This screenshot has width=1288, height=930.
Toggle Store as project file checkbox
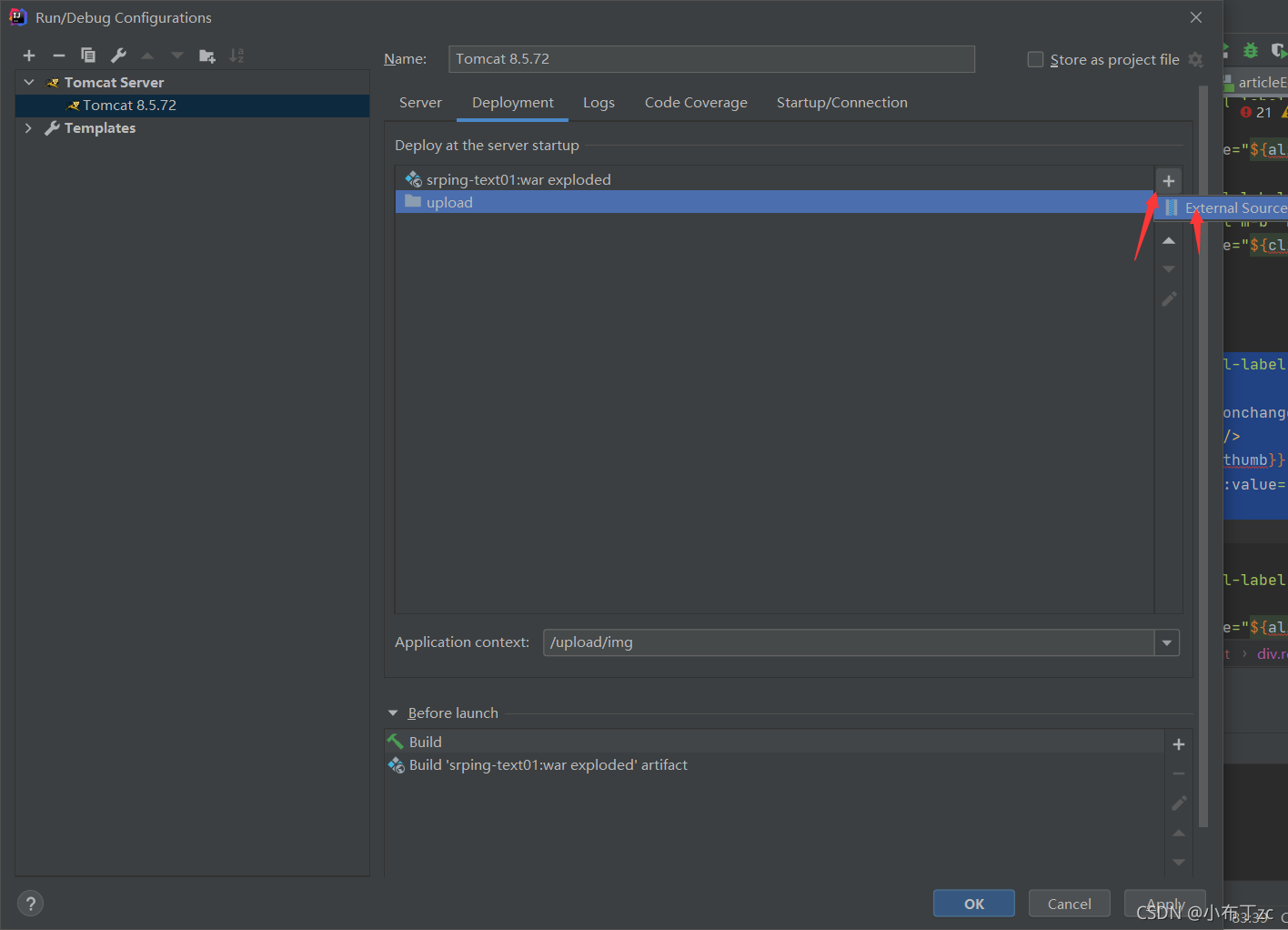tap(1035, 60)
